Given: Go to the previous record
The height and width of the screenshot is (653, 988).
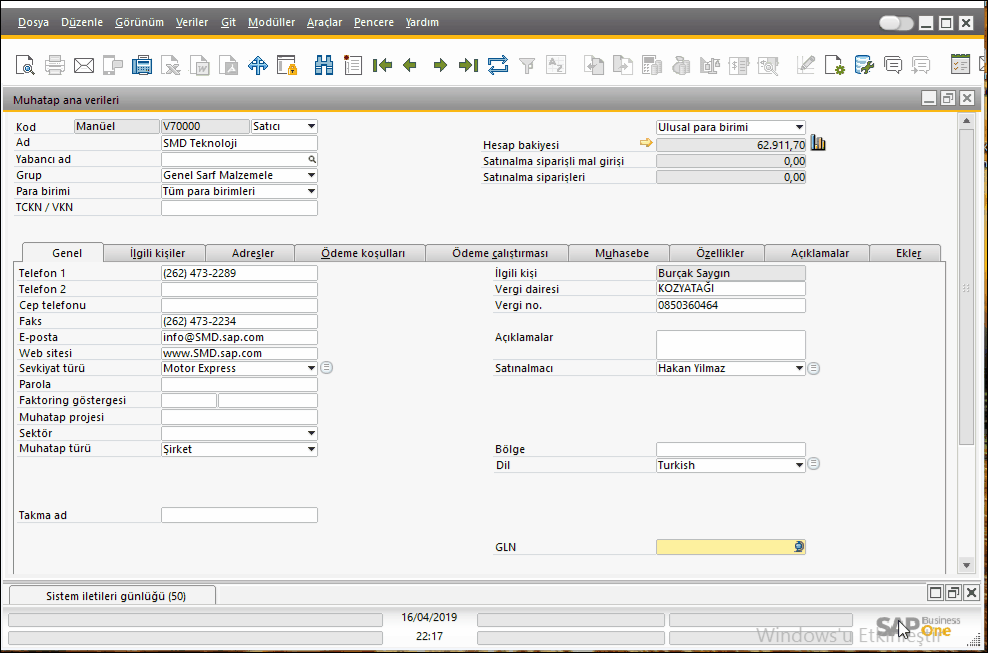Looking at the screenshot, I should 410,65.
